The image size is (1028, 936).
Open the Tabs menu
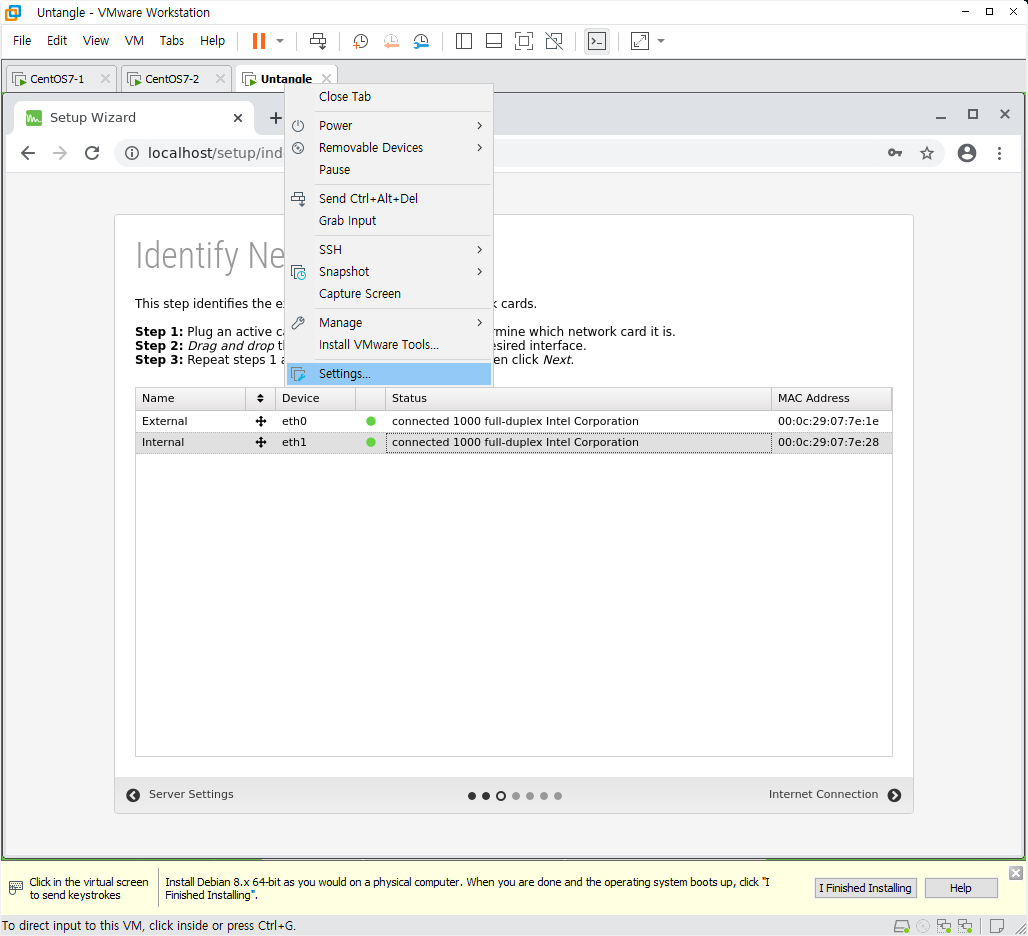point(172,41)
